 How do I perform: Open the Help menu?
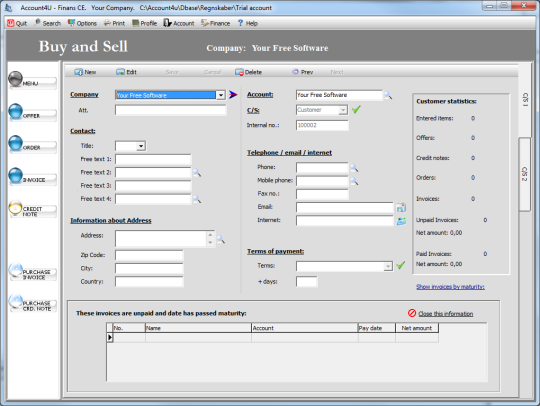pyautogui.click(x=247, y=23)
